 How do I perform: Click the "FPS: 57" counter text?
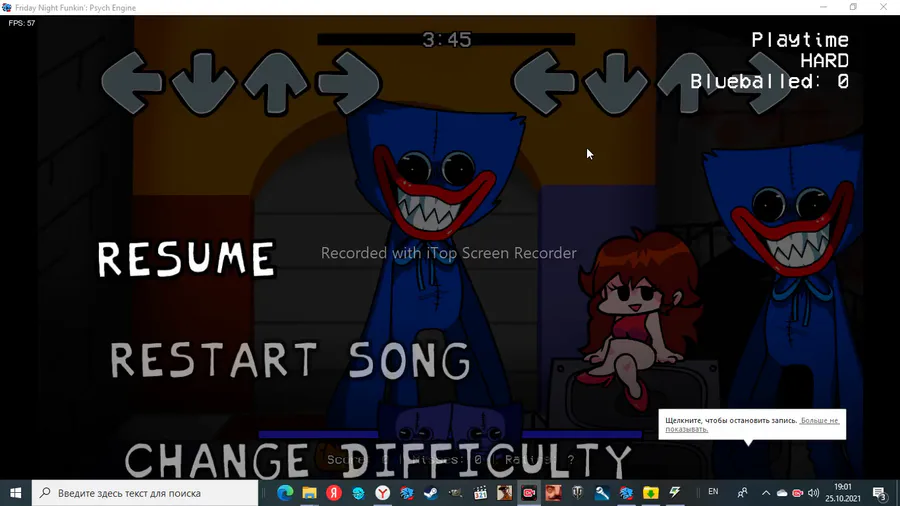22,23
